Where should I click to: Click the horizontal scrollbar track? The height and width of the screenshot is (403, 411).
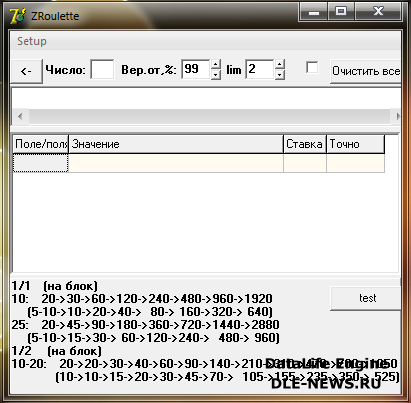click(x=209, y=116)
